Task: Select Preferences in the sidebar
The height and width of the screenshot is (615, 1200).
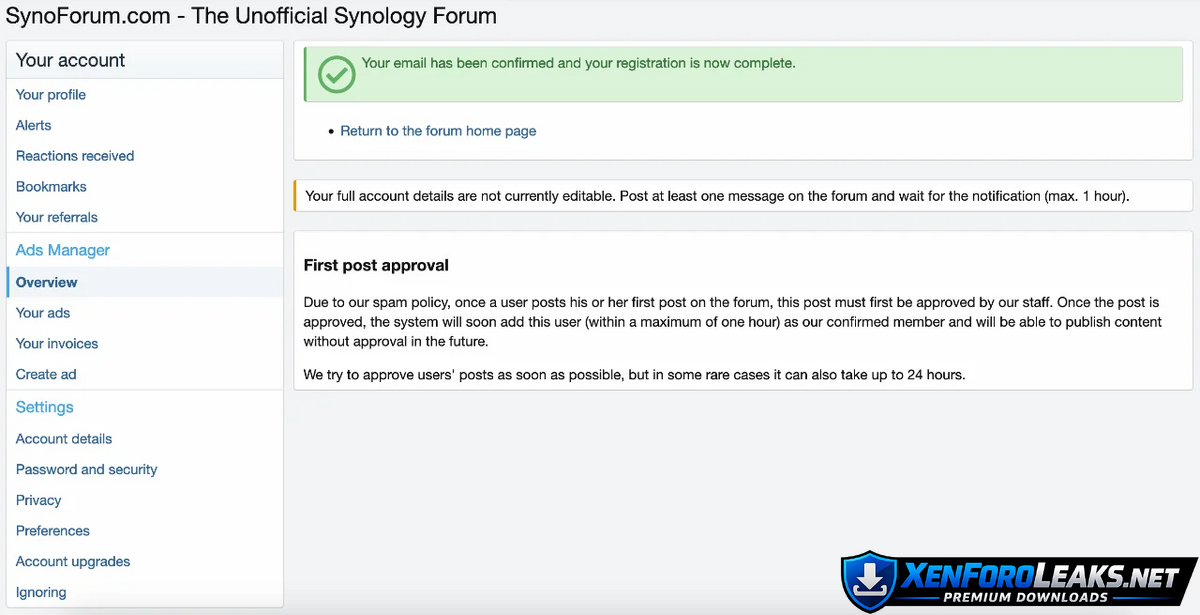Action: point(53,531)
